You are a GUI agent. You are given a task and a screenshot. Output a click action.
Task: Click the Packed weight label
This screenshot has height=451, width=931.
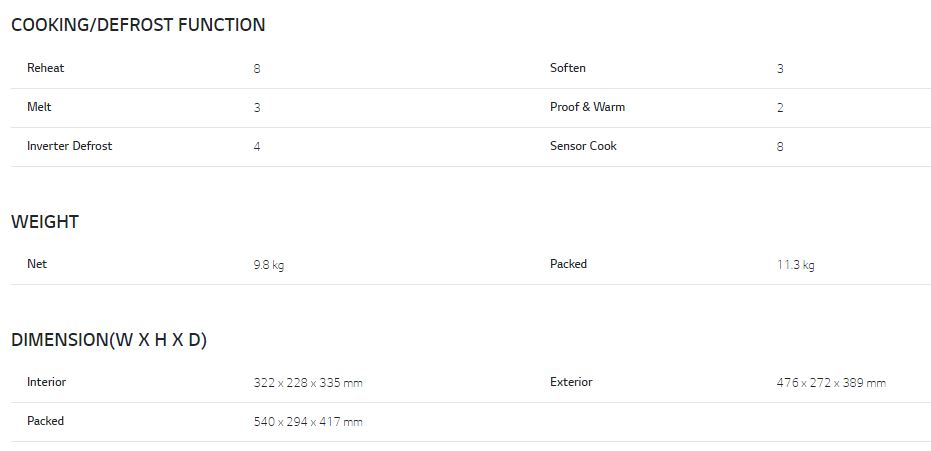pos(568,264)
